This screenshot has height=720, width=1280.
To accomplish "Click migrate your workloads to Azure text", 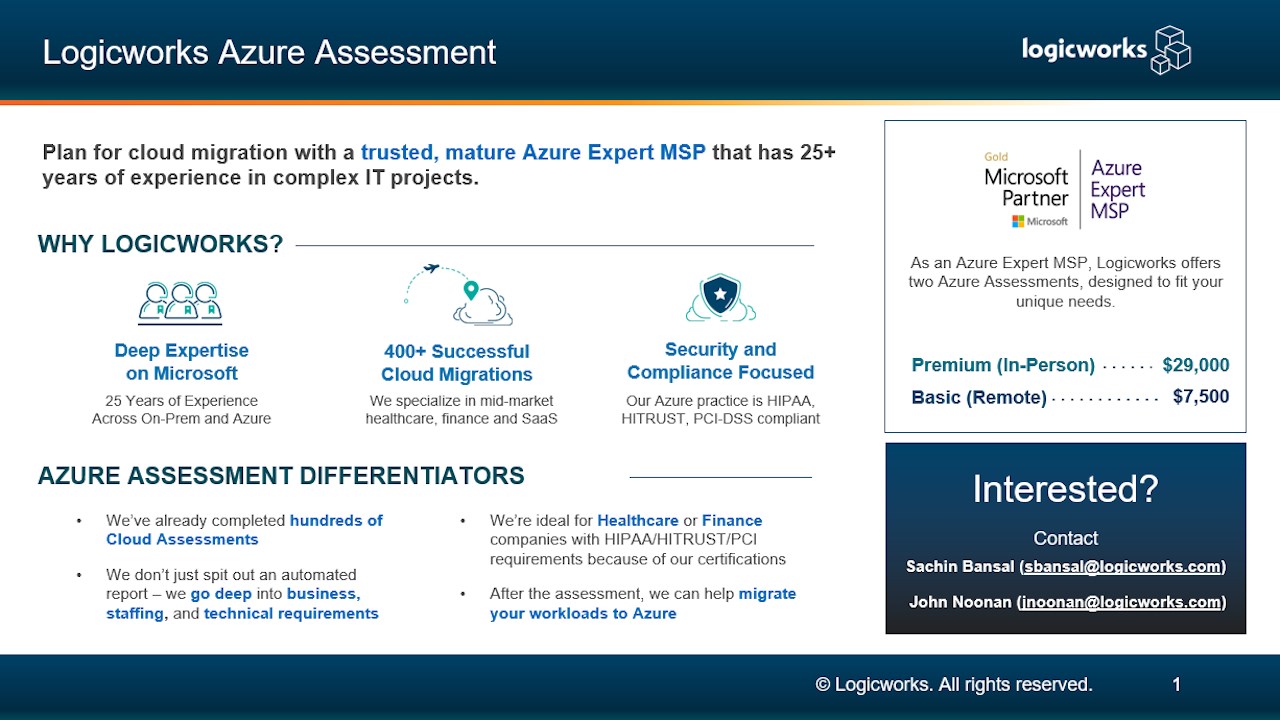I will (643, 603).
